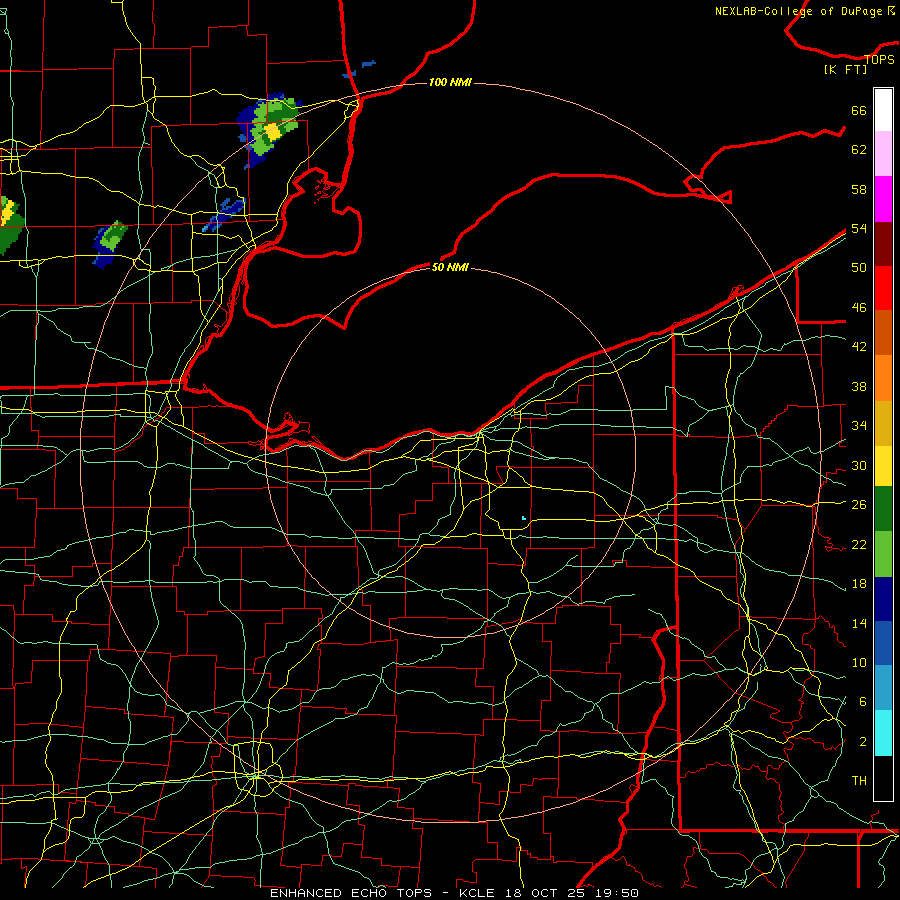Click the legend value '30'
This screenshot has width=900, height=900.
pyautogui.click(x=859, y=465)
